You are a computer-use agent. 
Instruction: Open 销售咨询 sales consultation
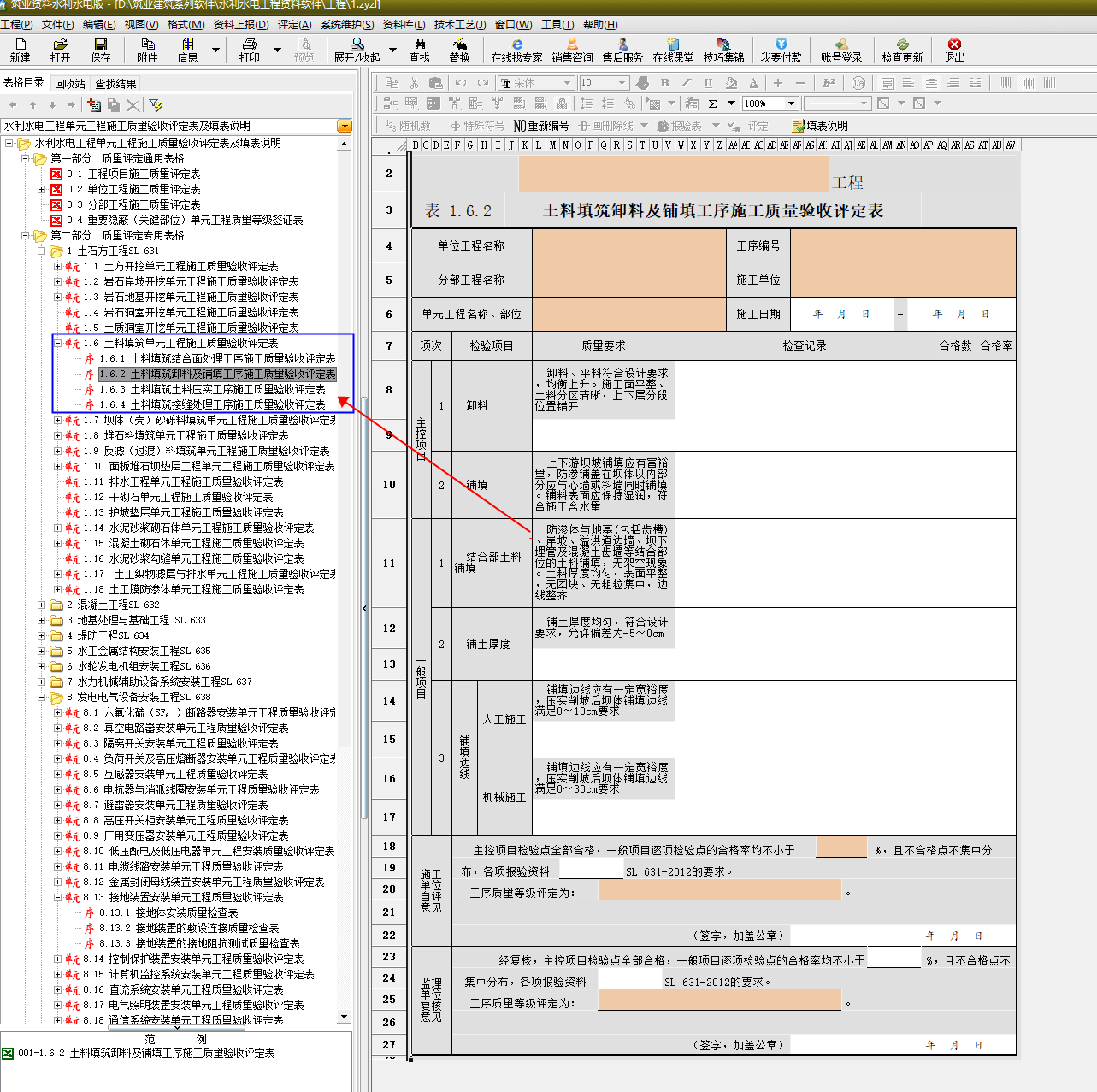click(572, 50)
